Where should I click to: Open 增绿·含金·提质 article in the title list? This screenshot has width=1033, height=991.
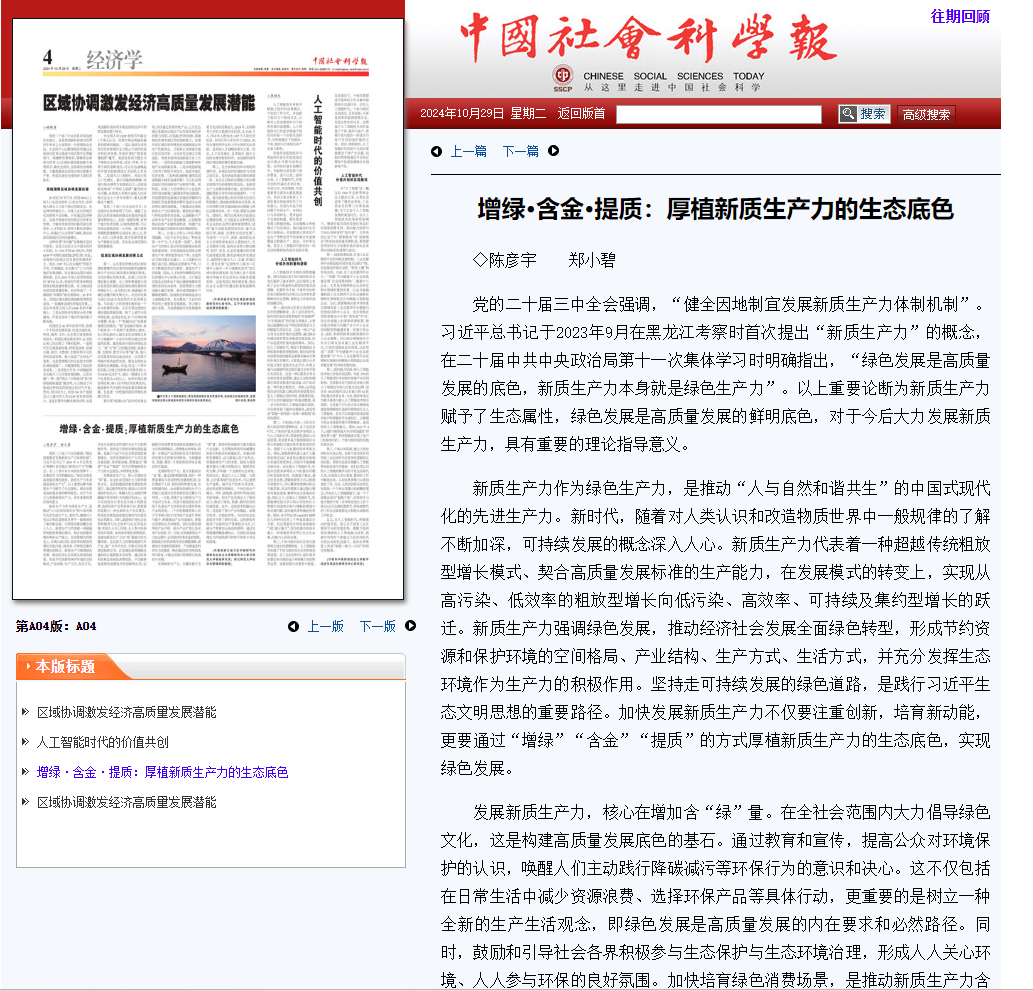pos(162,772)
